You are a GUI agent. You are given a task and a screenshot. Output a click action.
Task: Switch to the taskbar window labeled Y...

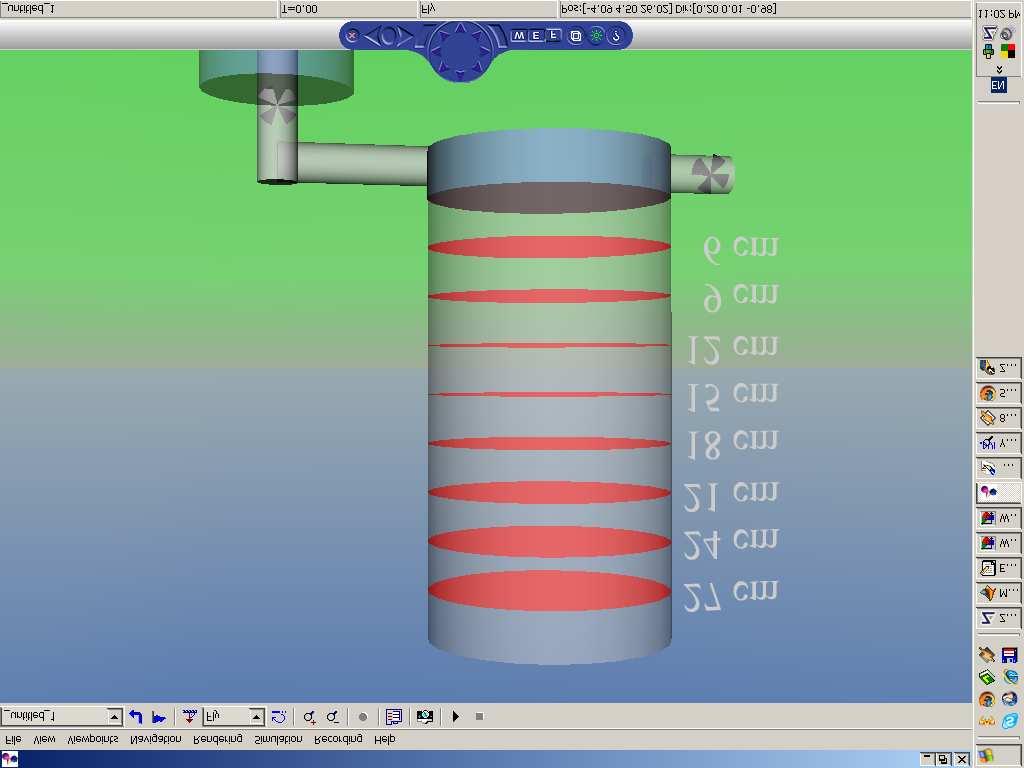(x=999, y=443)
